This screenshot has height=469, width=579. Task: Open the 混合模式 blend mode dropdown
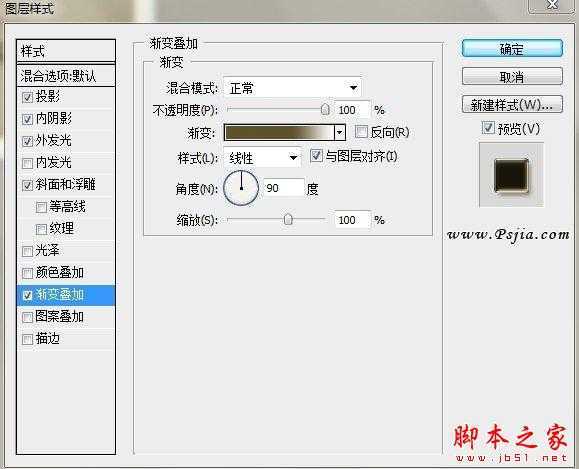click(x=292, y=88)
